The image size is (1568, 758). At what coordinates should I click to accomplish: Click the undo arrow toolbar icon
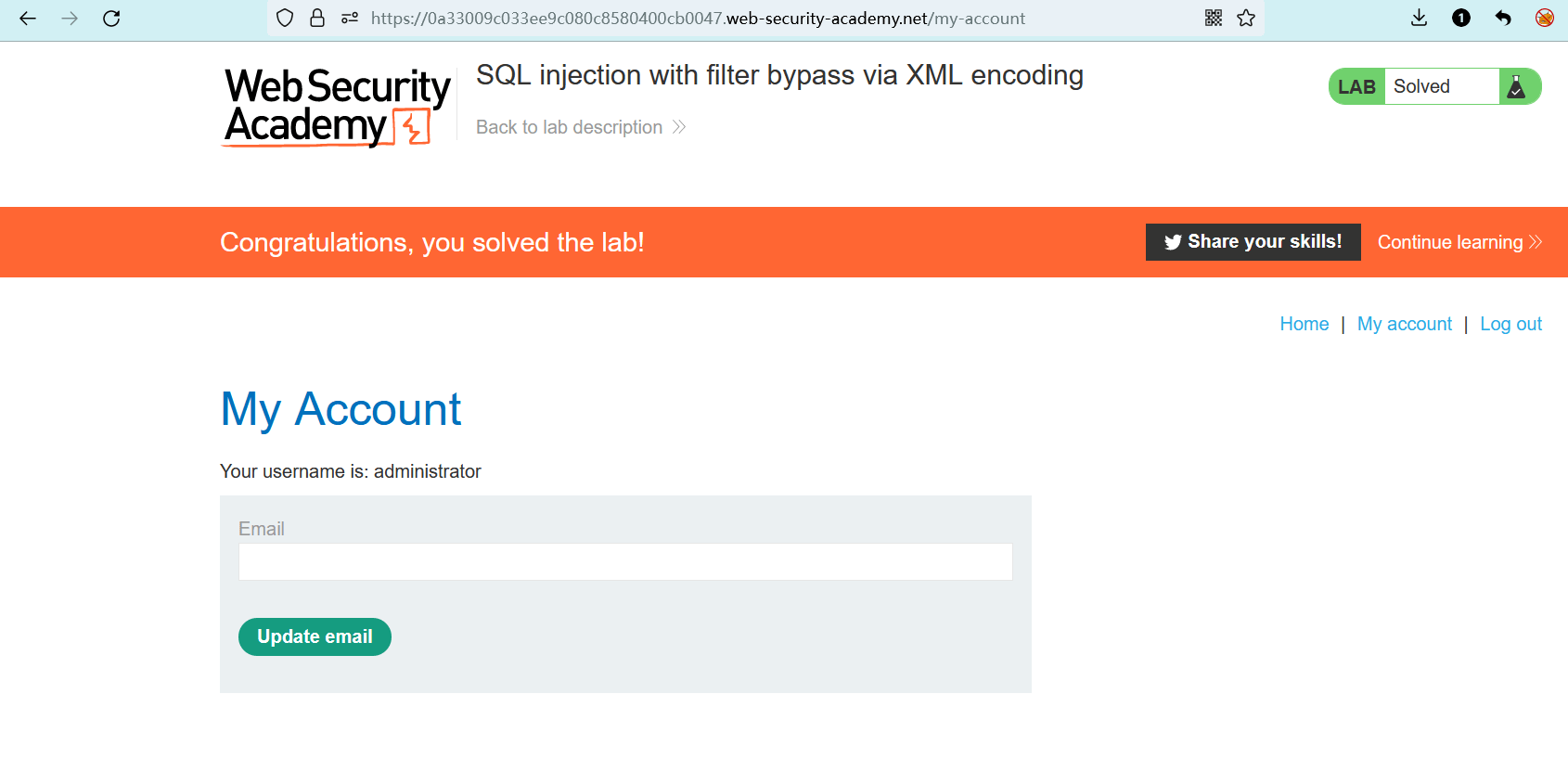point(1503,19)
